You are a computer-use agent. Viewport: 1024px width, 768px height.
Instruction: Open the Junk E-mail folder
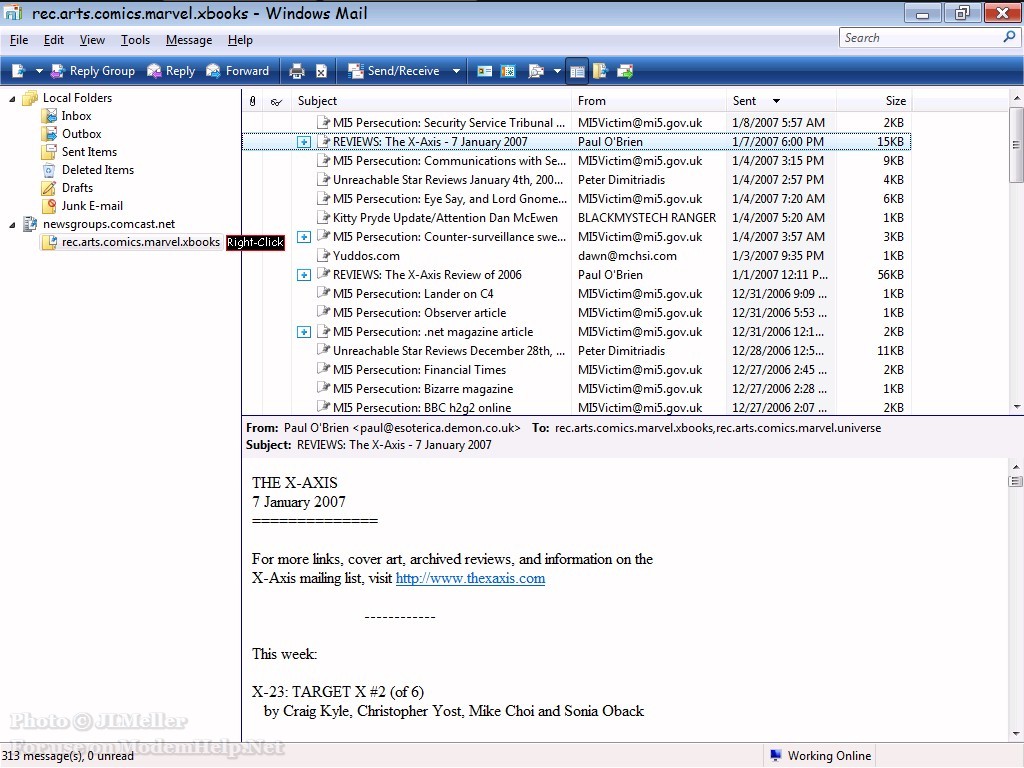pos(92,206)
